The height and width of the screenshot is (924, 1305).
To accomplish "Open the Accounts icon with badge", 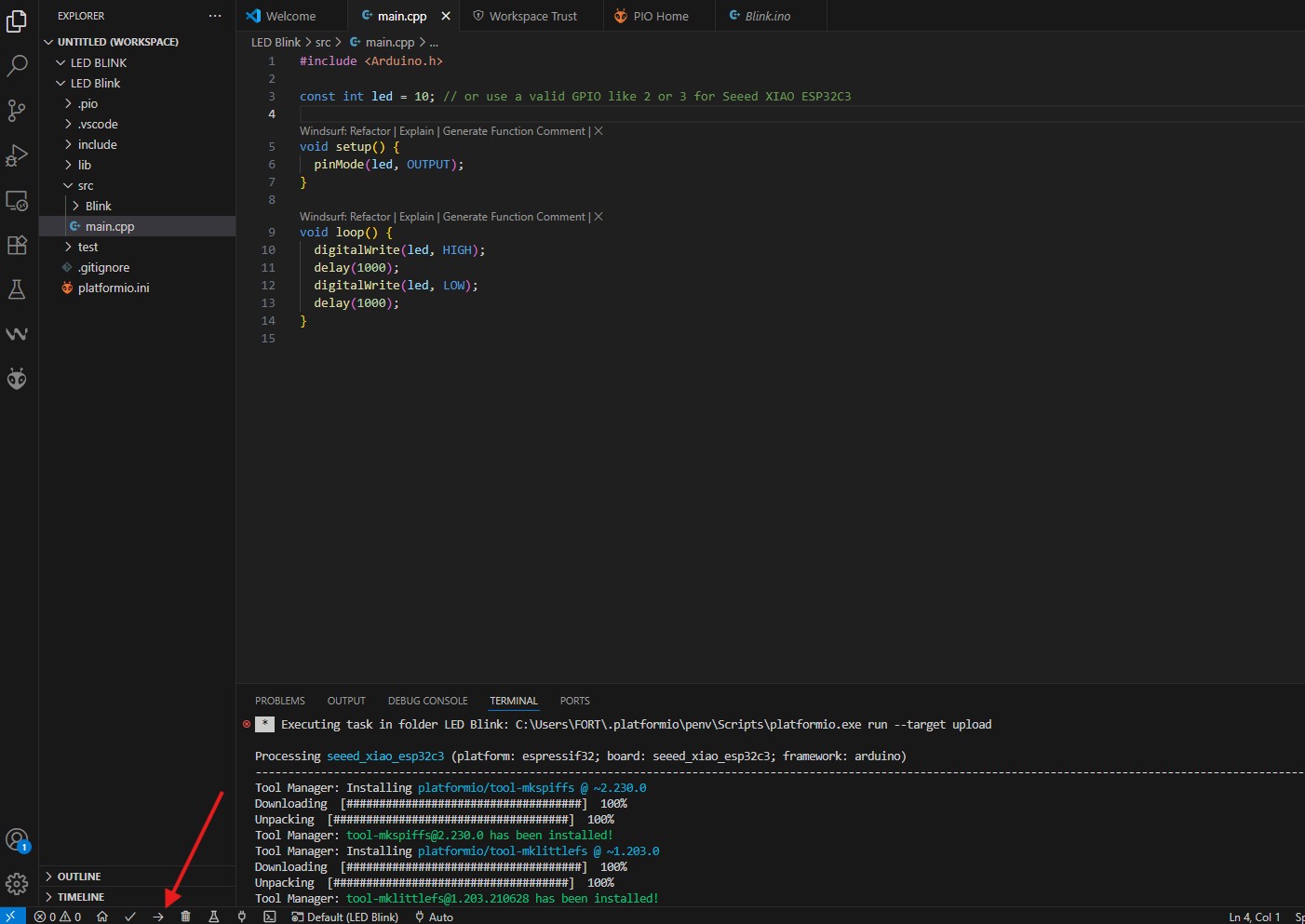I will 17,840.
